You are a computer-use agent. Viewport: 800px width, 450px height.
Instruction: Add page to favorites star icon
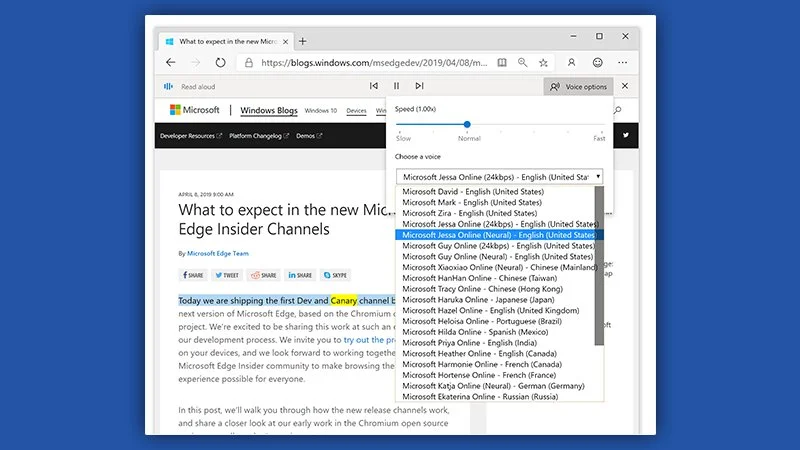point(543,62)
